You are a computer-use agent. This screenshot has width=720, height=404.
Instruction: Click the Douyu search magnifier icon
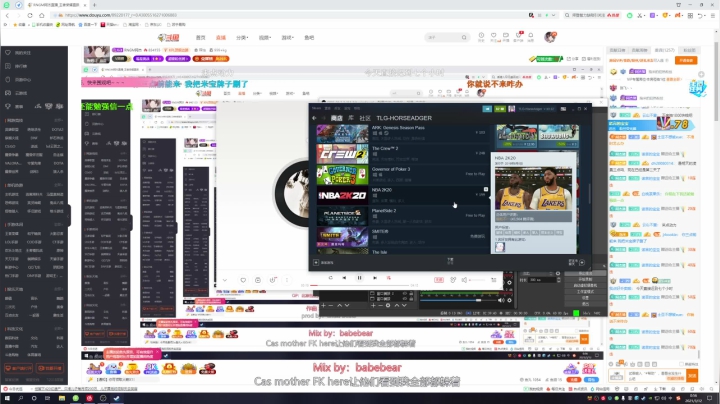[x=464, y=37]
